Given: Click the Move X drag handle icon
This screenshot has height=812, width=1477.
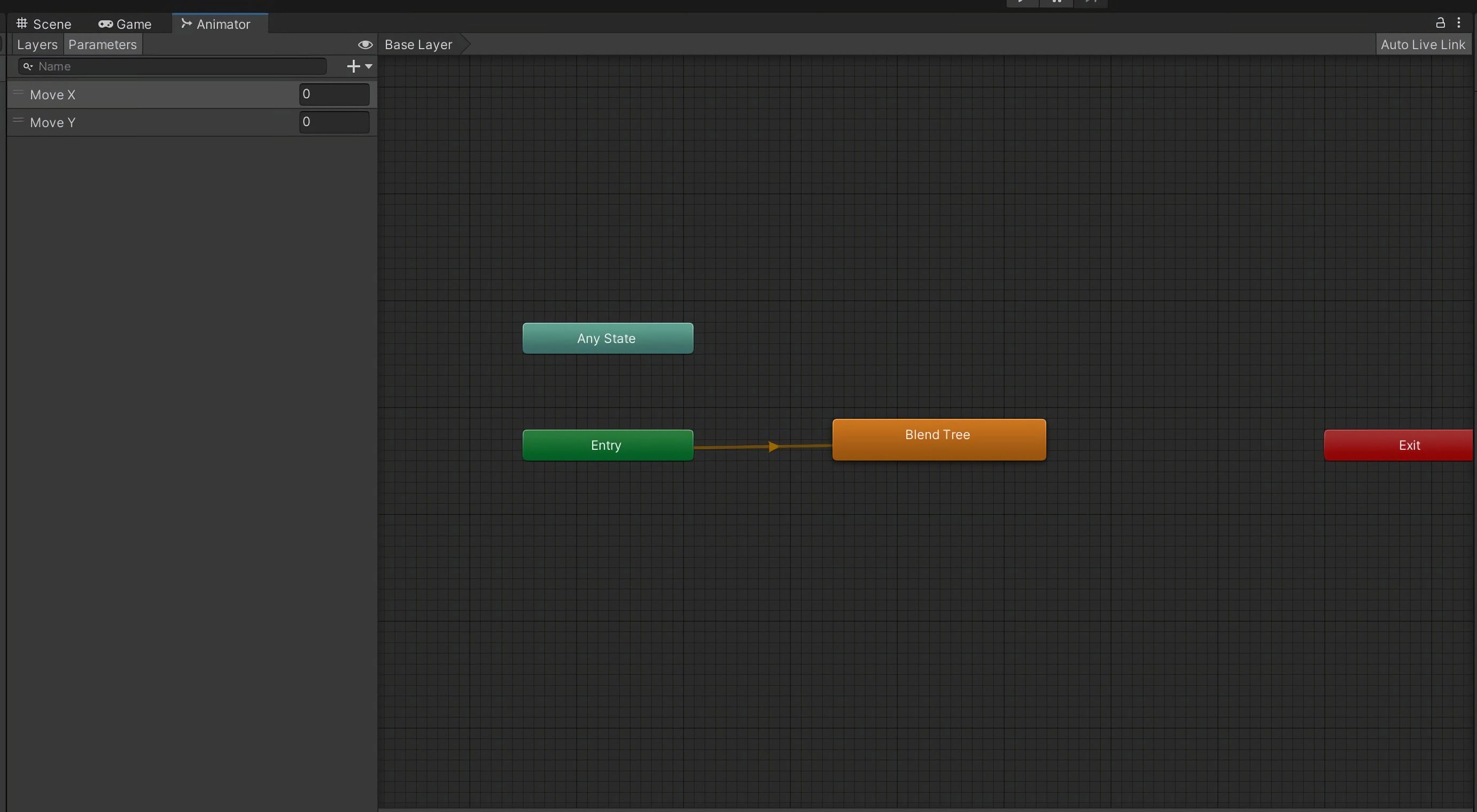Looking at the screenshot, I should 18,92.
